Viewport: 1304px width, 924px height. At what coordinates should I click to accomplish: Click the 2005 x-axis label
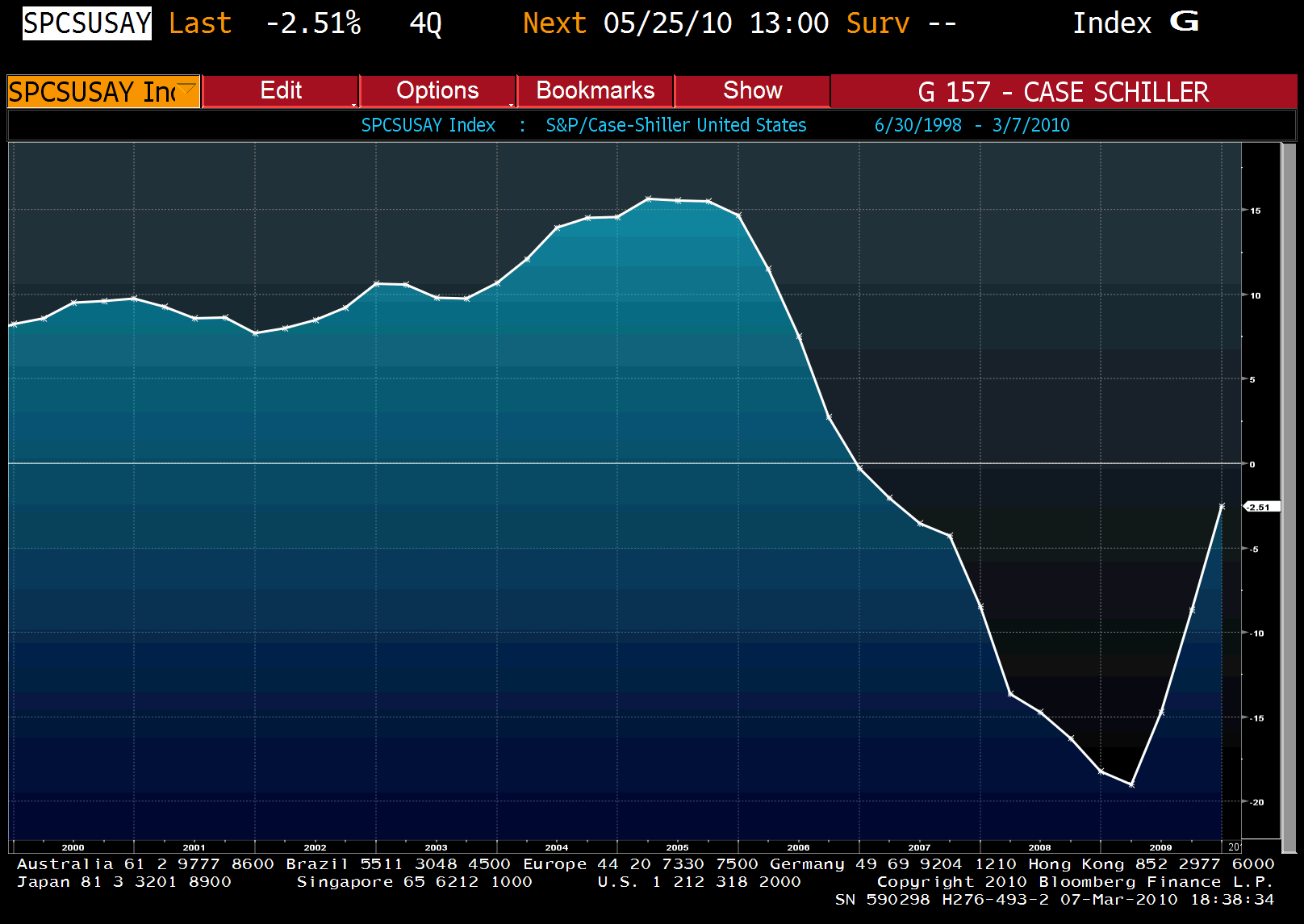click(678, 847)
